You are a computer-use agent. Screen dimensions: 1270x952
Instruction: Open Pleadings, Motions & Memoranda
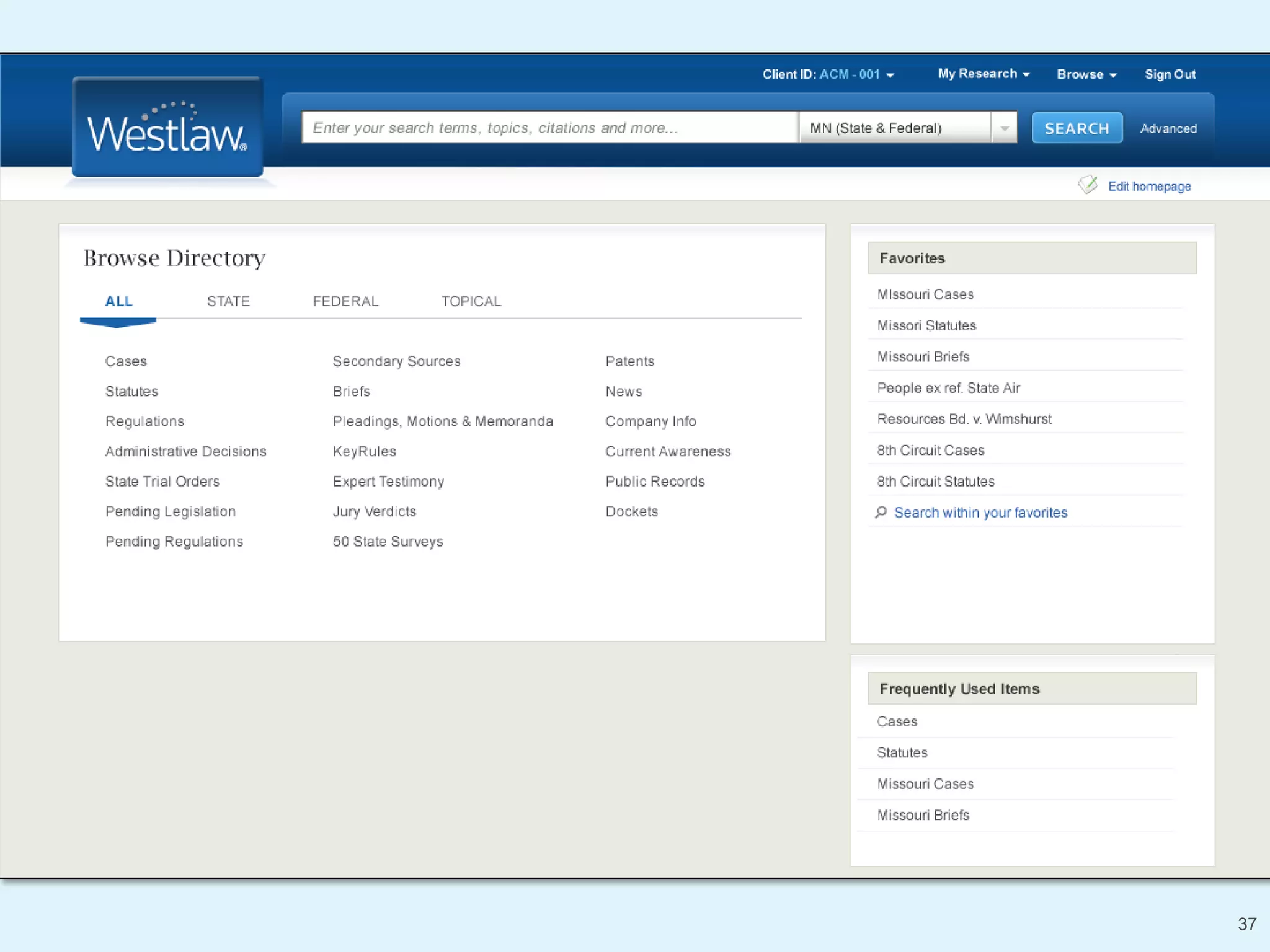pos(443,421)
